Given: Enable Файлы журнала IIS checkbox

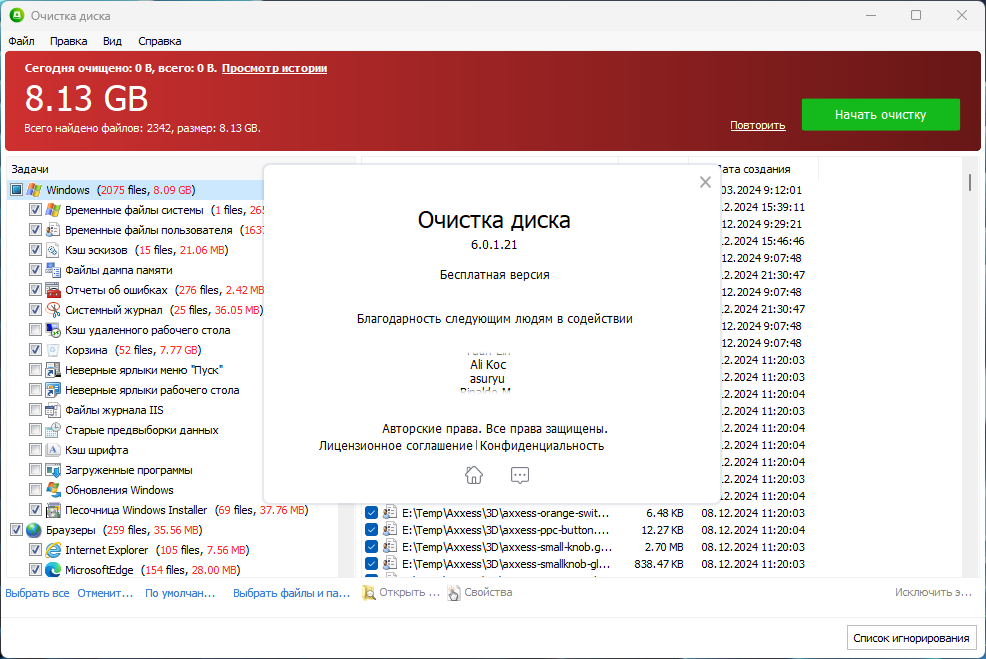Looking at the screenshot, I should click(x=35, y=410).
